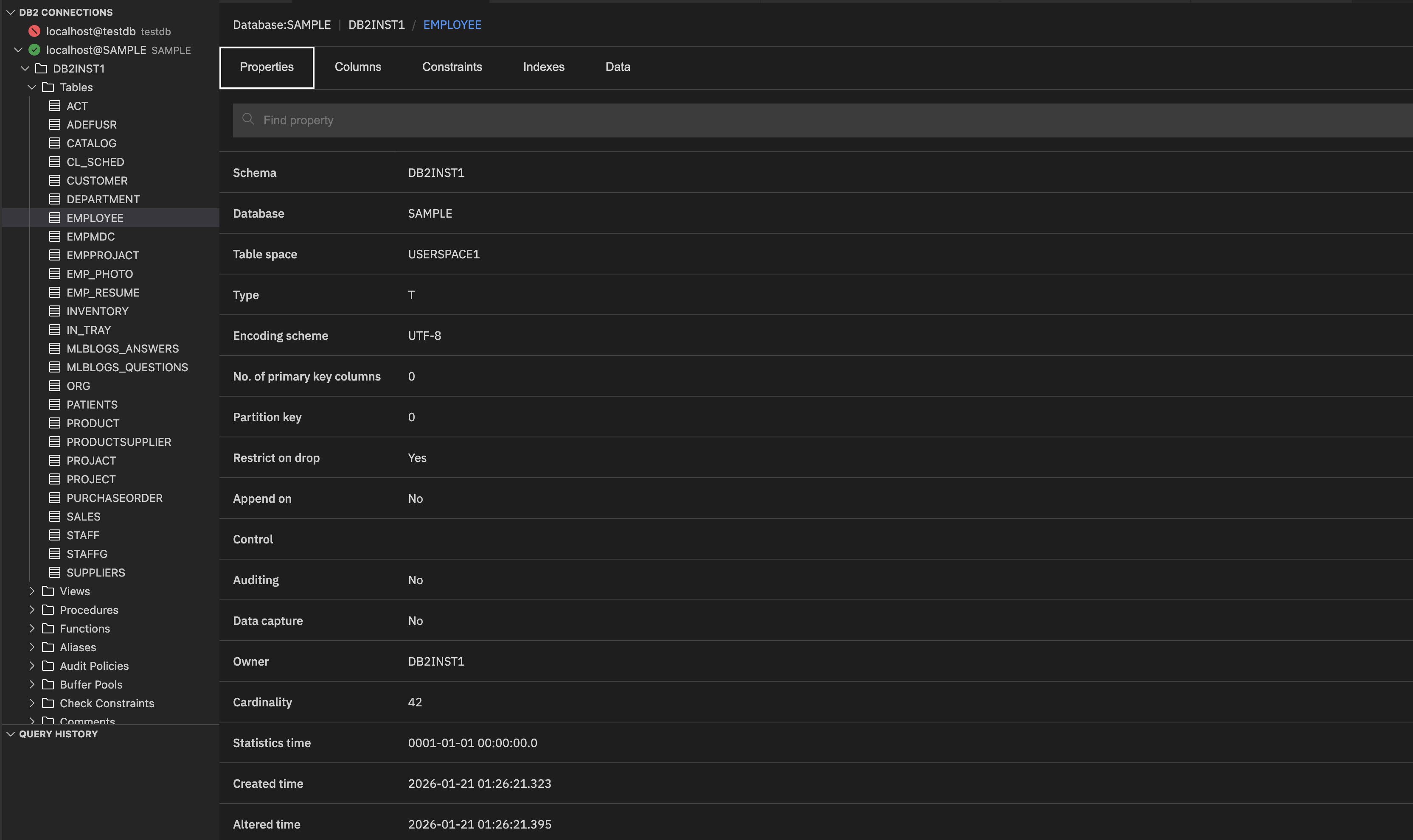Click the Tables folder icon

tap(48, 87)
